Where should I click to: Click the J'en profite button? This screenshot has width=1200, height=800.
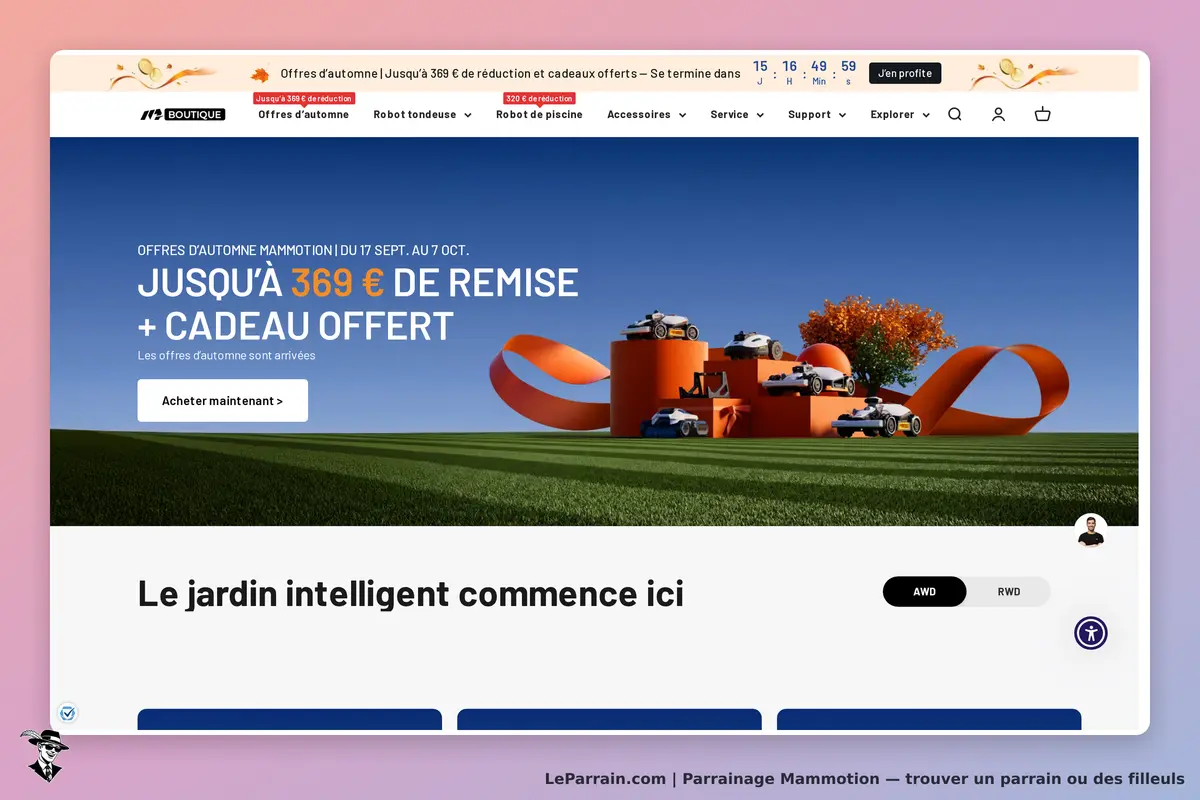905,73
